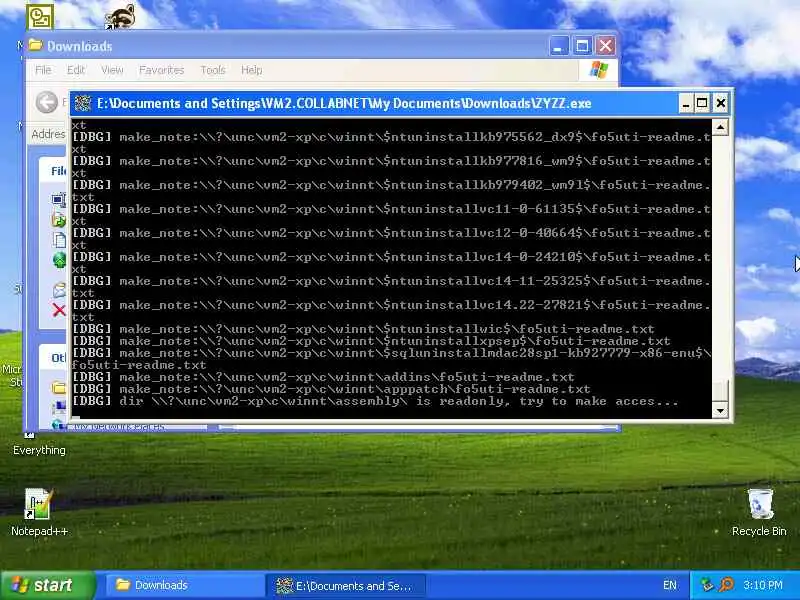The width and height of the screenshot is (800, 600).
Task: Open the Edit menu in Downloads window
Action: tap(76, 70)
